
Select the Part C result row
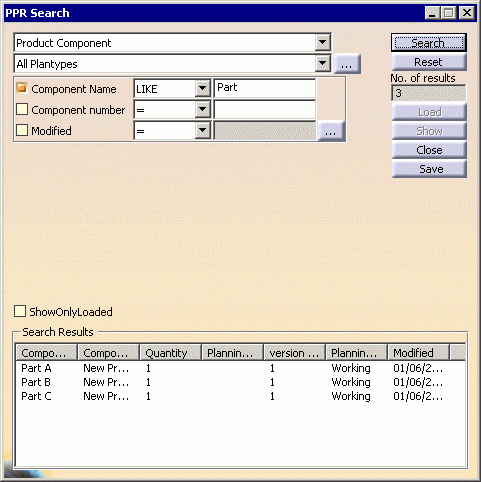(x=240, y=396)
